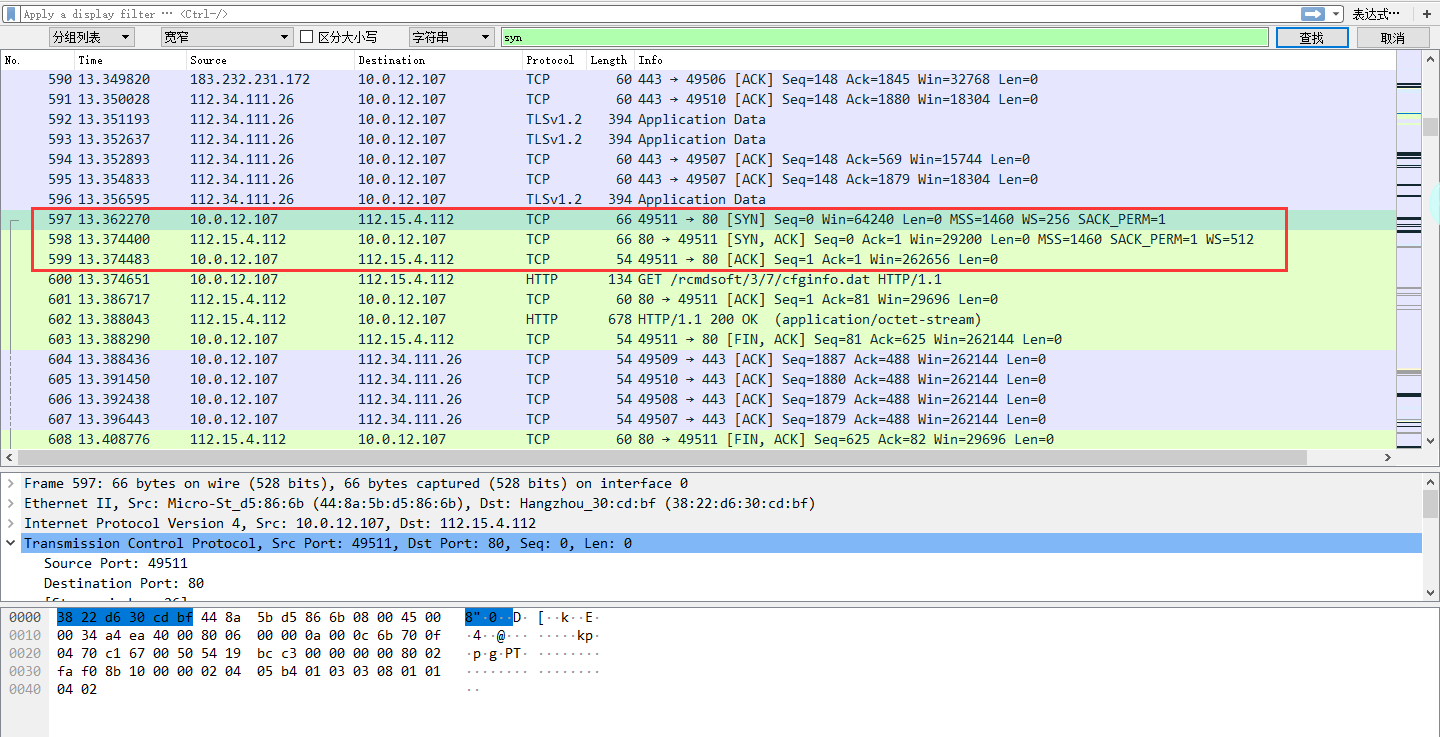Click the 查找 find button
The width and height of the screenshot is (1440, 737).
pyautogui.click(x=1312, y=37)
